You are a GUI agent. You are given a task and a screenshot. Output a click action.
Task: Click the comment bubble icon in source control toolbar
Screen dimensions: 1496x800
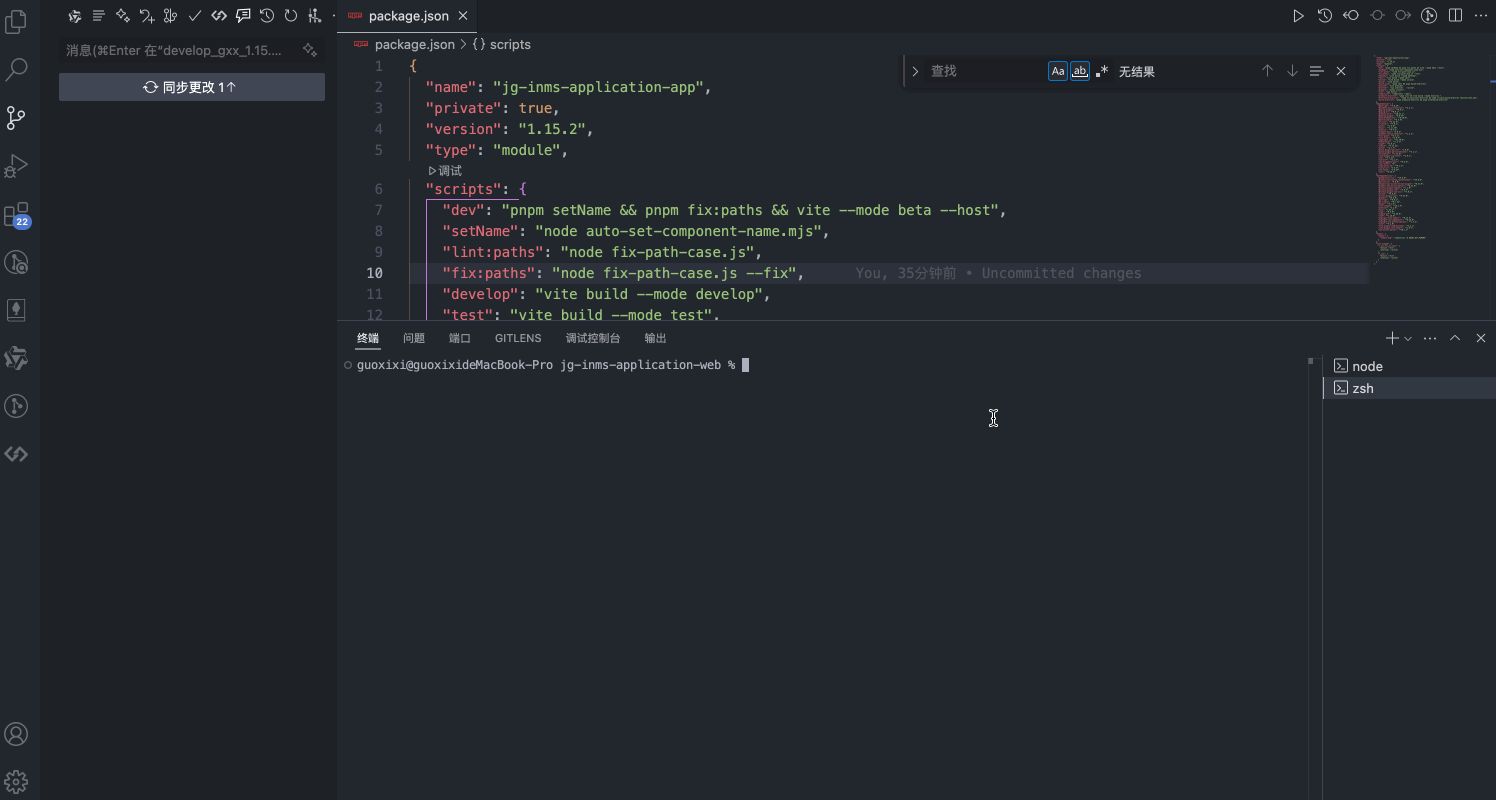pyautogui.click(x=243, y=16)
